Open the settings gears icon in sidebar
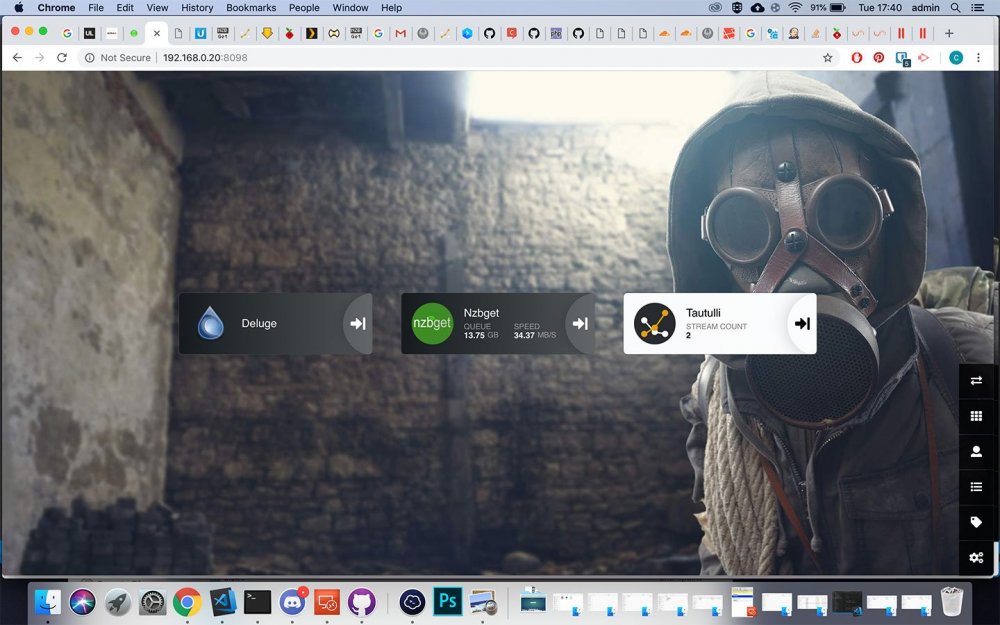 (976, 557)
